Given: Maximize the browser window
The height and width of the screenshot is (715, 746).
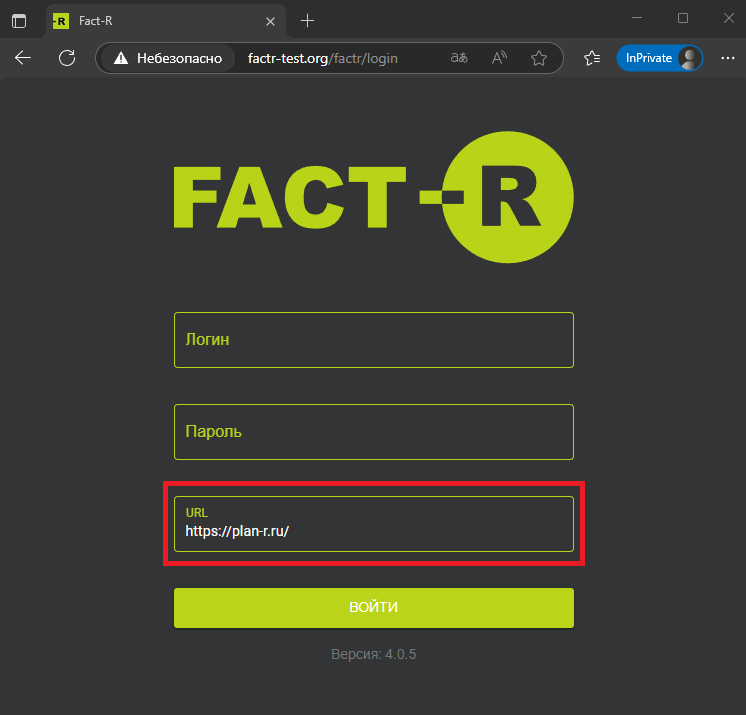Looking at the screenshot, I should (x=683, y=18).
